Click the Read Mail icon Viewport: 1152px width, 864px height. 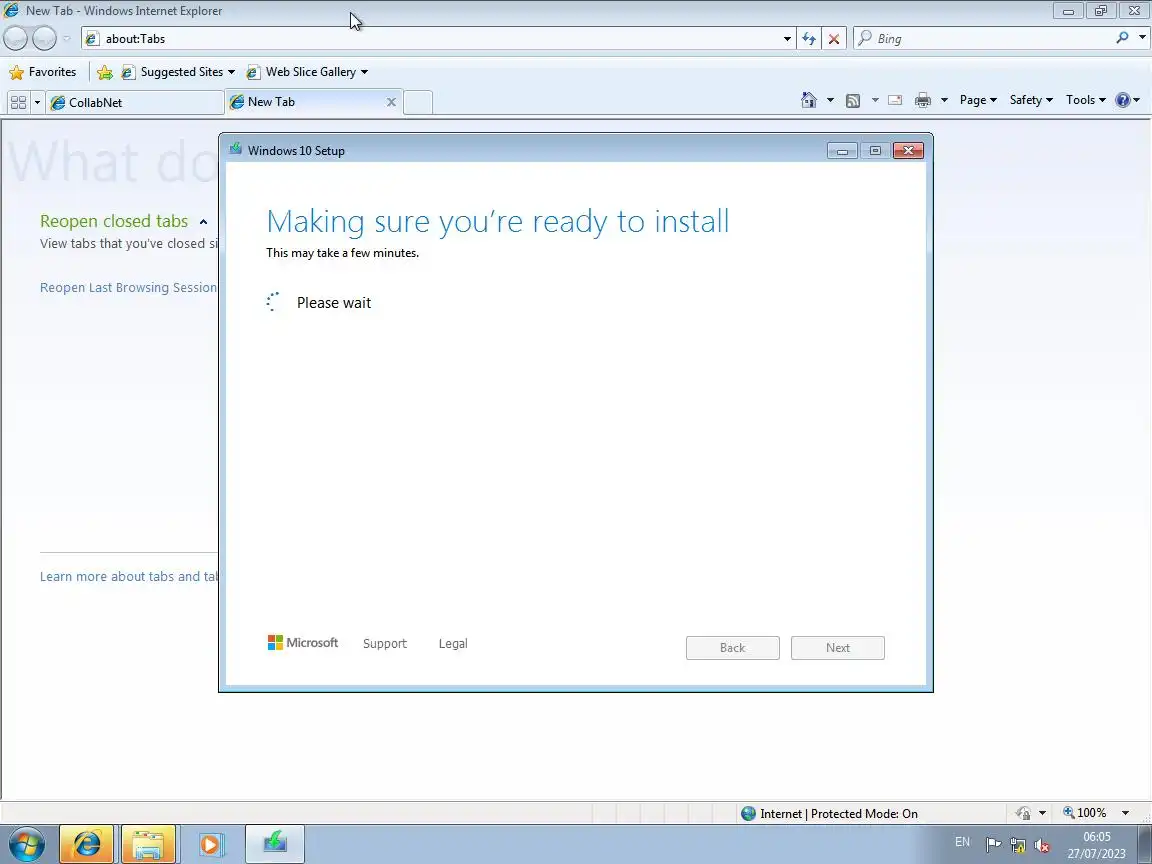pos(895,100)
